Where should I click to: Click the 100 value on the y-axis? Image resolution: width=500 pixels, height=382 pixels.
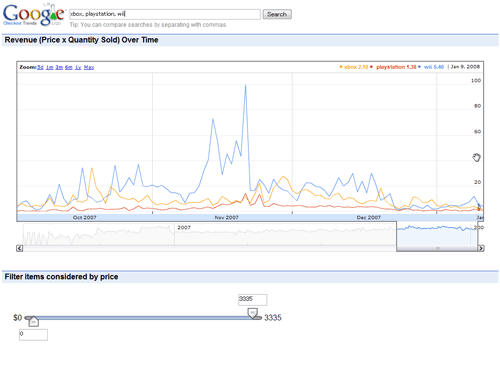pos(476,80)
